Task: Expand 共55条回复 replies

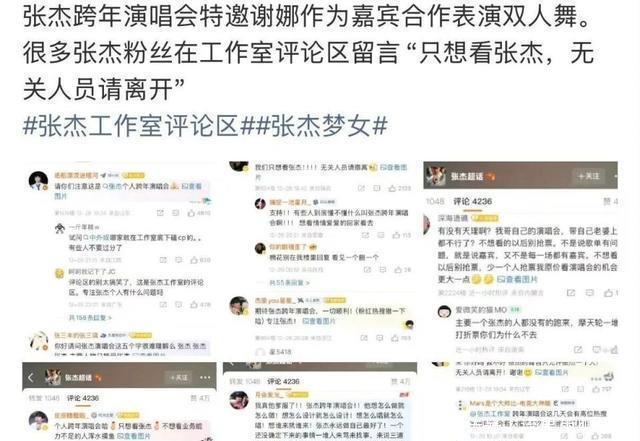Action: coord(289,283)
